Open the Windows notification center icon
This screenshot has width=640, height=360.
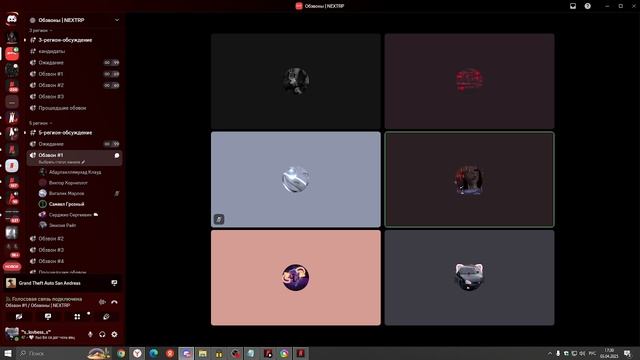pyautogui.click(x=628, y=353)
